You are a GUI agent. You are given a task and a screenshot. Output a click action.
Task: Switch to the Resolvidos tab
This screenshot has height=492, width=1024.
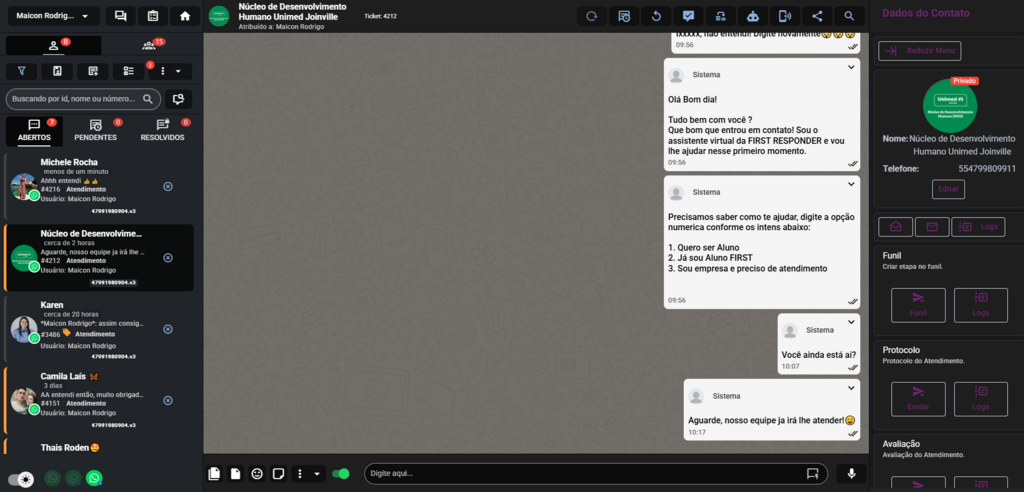162,130
